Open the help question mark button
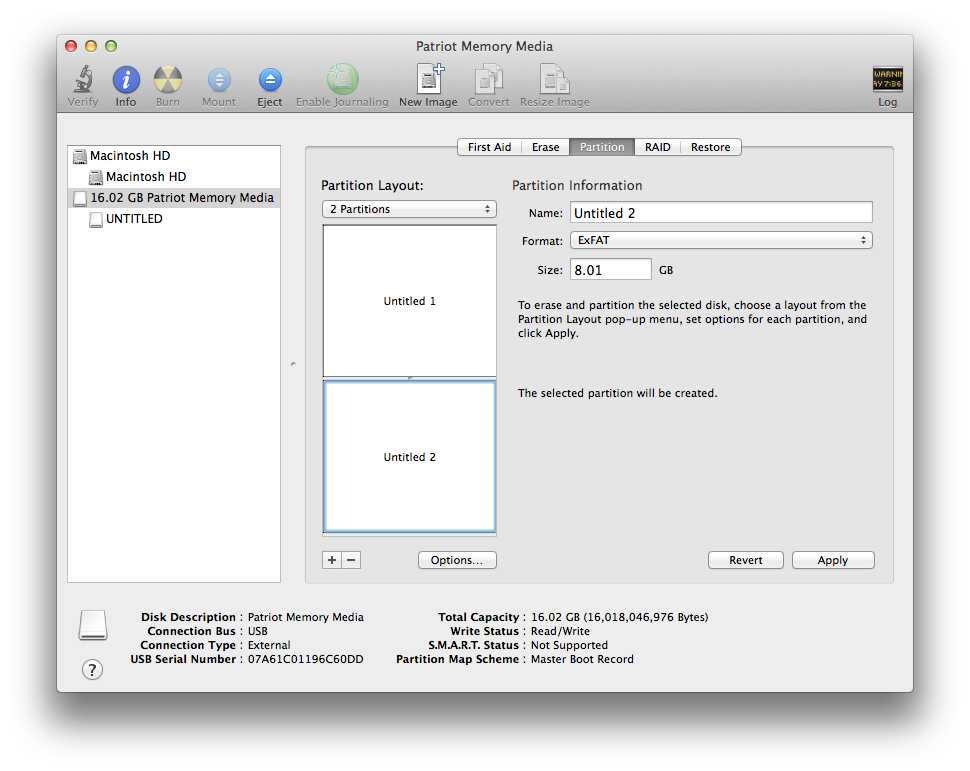 (92, 669)
